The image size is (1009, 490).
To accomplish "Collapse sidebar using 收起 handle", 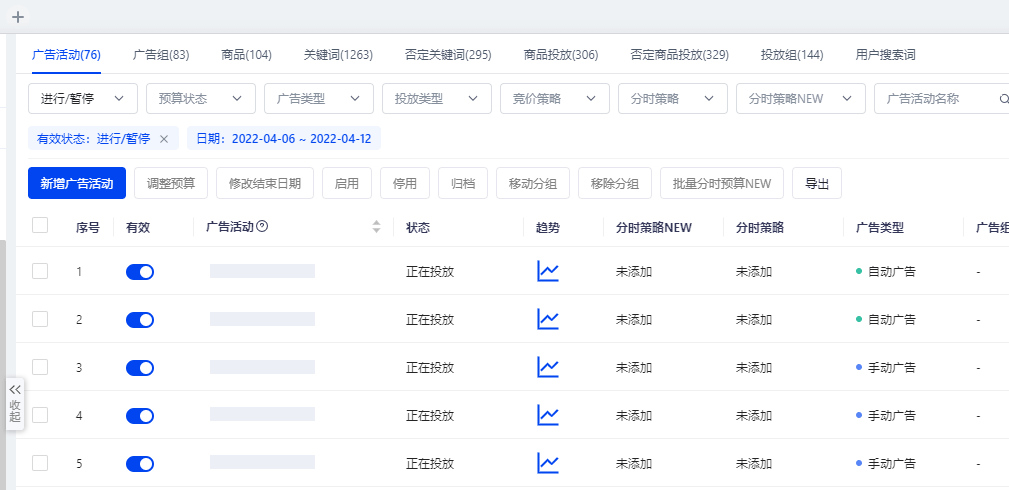I will (x=15, y=403).
